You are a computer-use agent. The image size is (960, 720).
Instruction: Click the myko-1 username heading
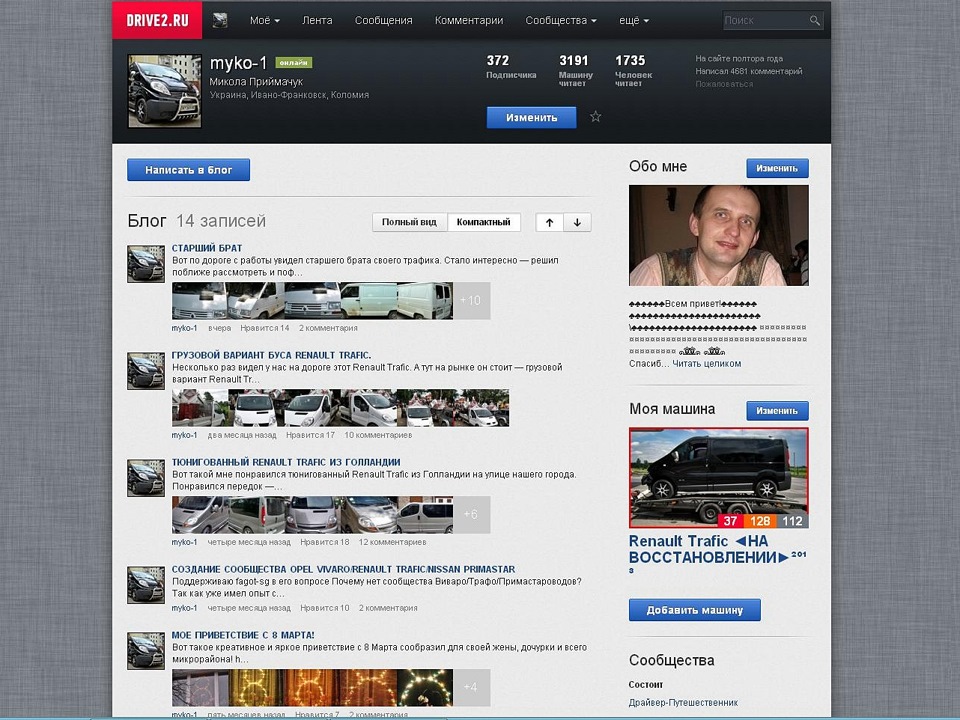click(239, 63)
